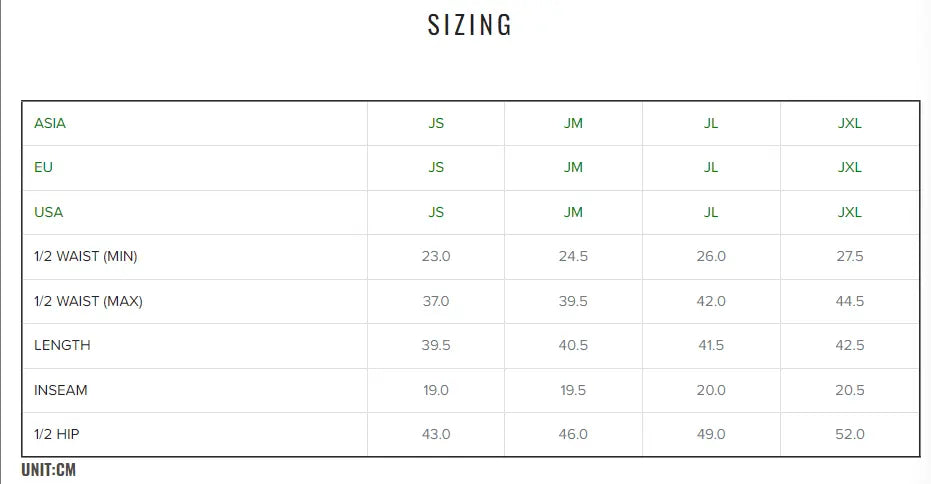
Task: Click the INSEAM row label
Action: tap(61, 390)
